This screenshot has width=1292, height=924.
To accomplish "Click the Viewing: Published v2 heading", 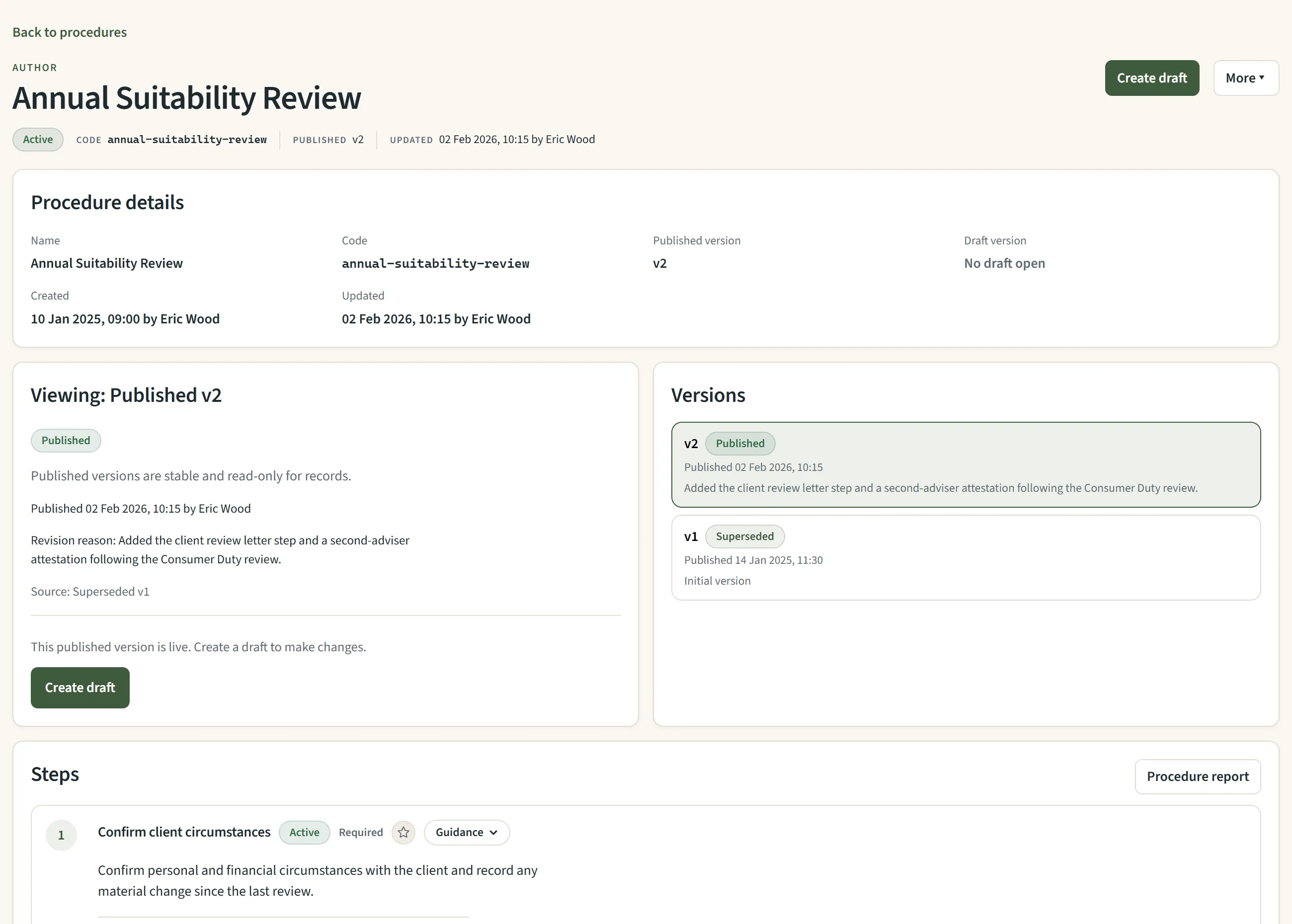I will click(126, 395).
